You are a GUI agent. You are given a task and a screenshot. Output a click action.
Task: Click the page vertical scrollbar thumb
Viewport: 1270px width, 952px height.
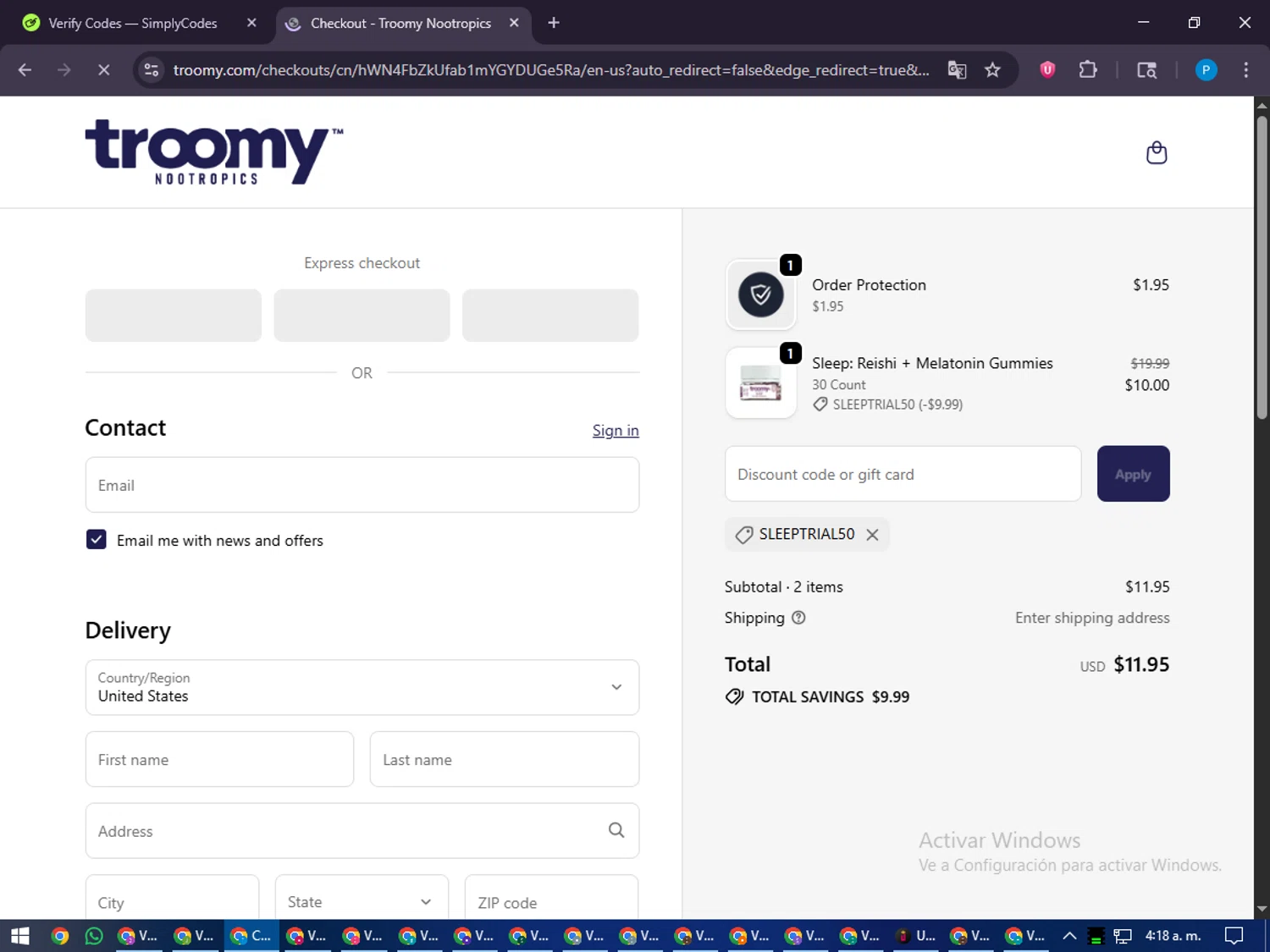1262,267
